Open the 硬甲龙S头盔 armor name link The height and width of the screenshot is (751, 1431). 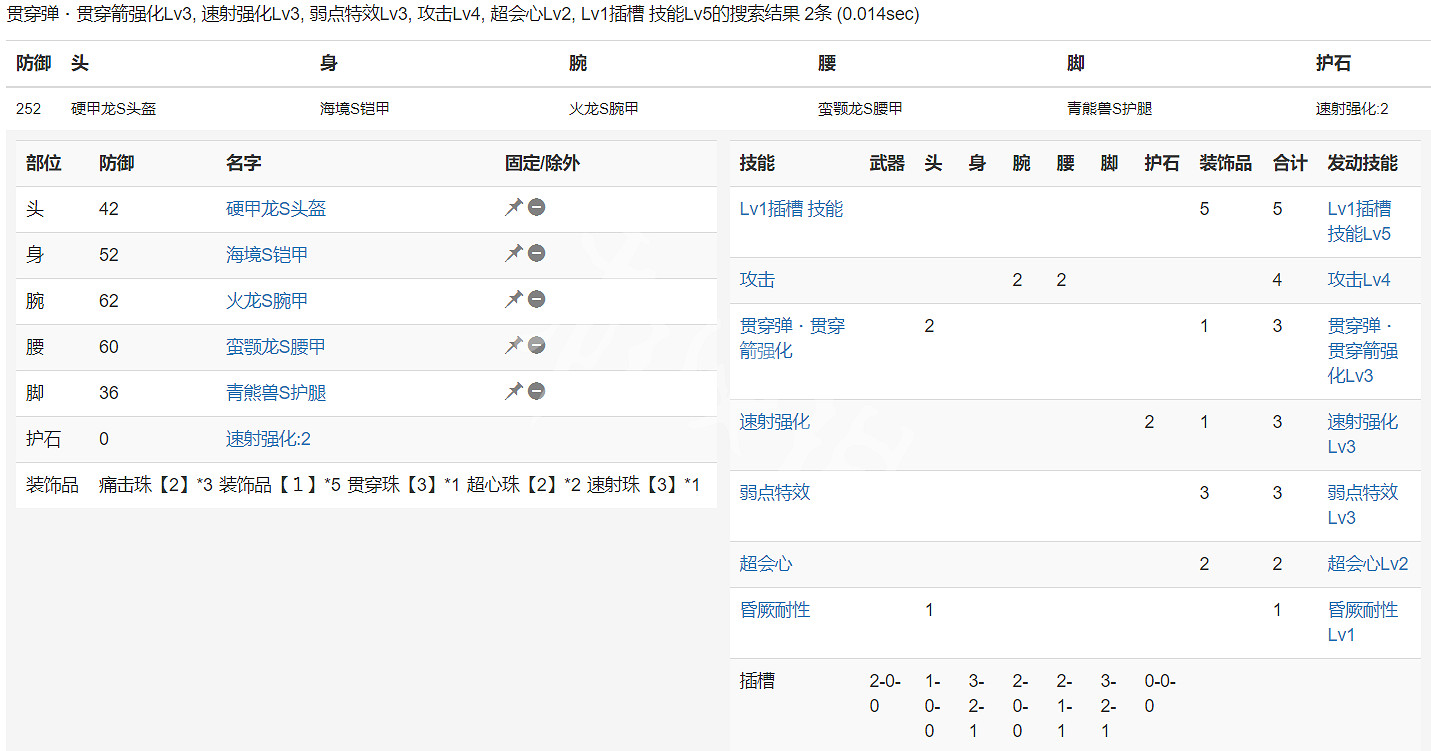pyautogui.click(x=276, y=209)
